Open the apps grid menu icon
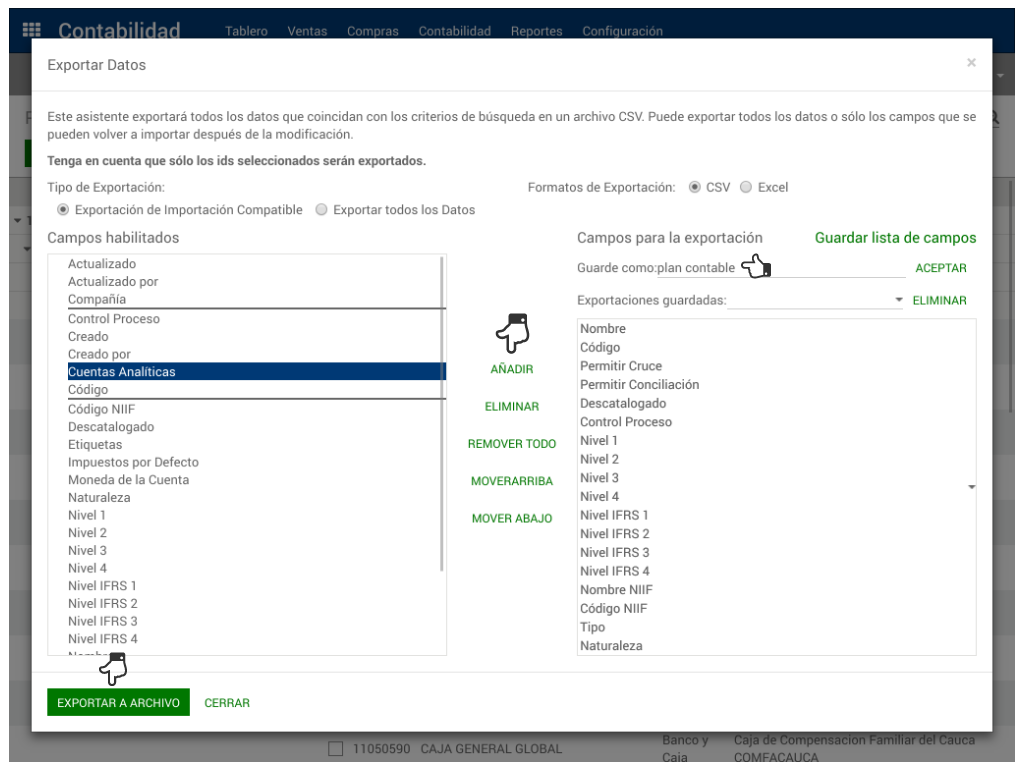The width and height of the screenshot is (1023, 767). tap(32, 31)
